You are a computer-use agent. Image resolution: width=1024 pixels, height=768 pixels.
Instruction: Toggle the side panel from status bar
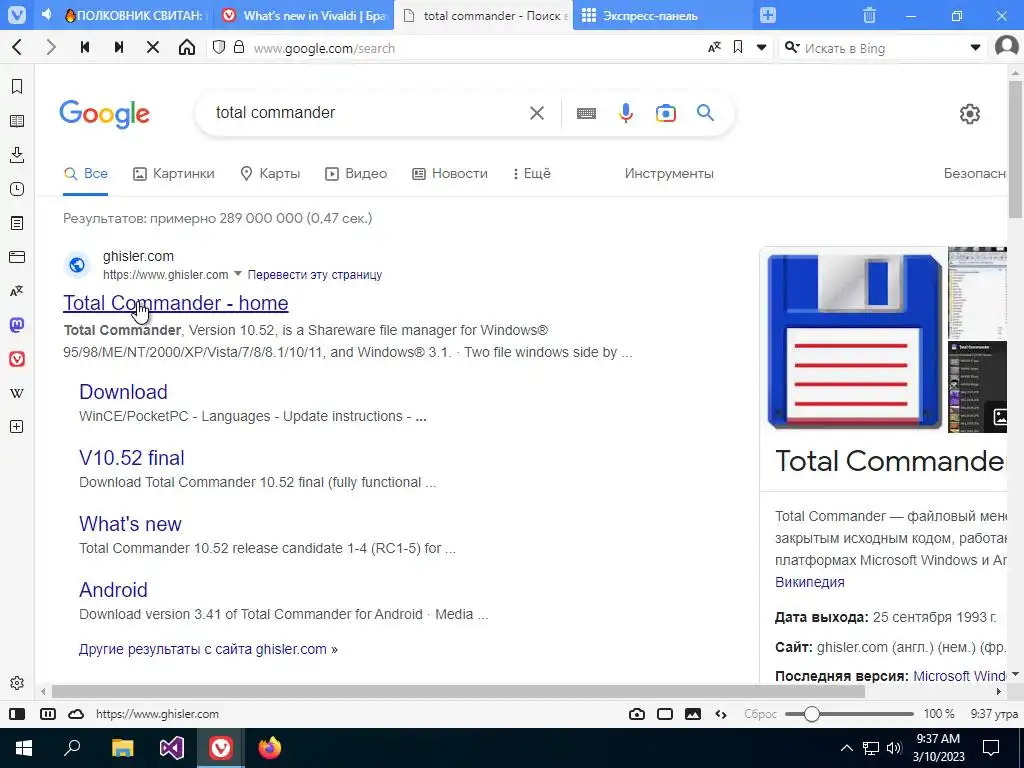tap(17, 714)
